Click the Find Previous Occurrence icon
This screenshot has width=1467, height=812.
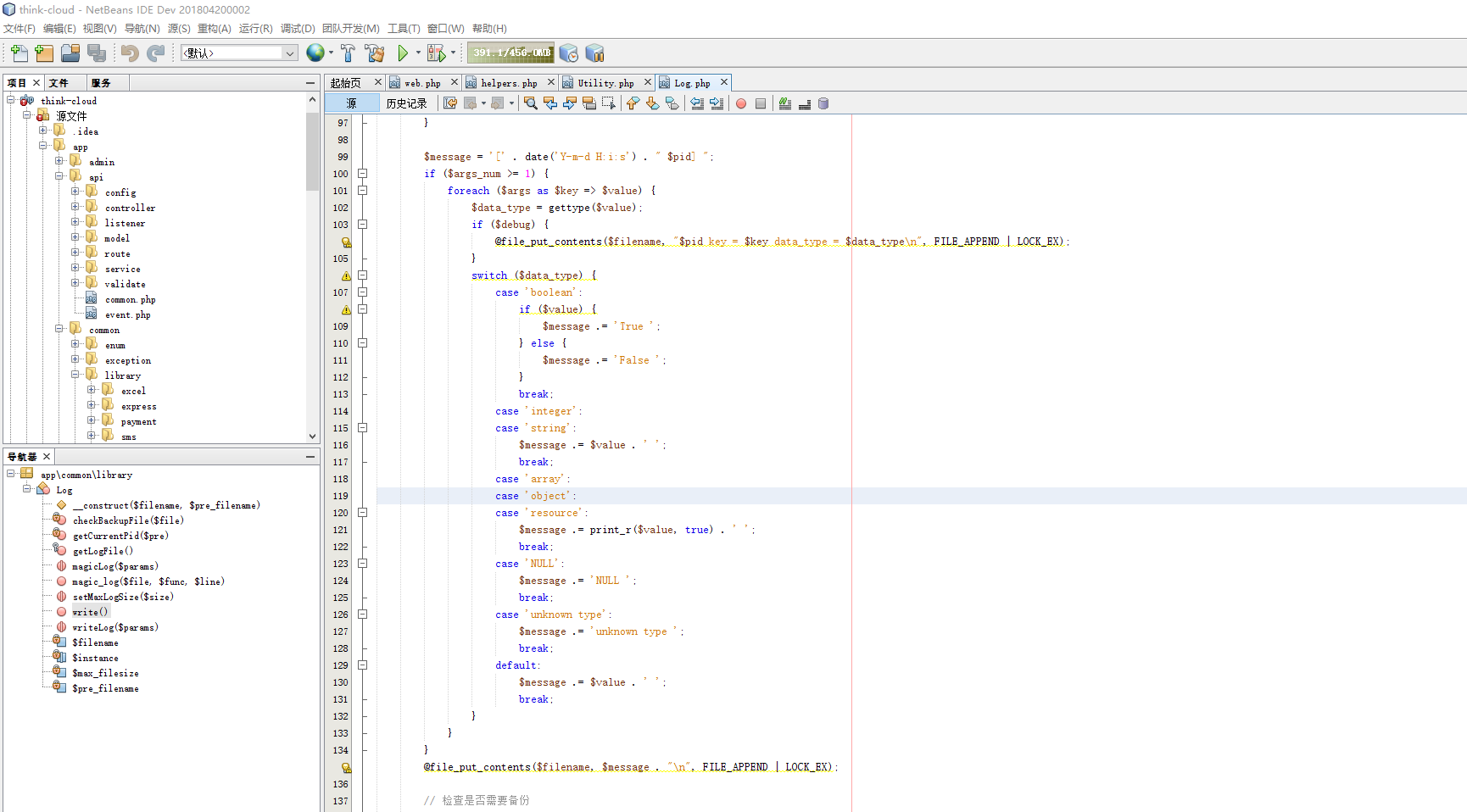[x=550, y=103]
